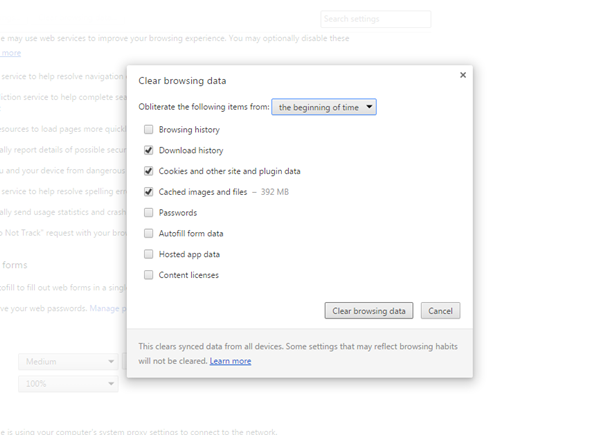Screen dimensions: 600x435
Task: Focus the Search settings field
Action: [375, 19]
